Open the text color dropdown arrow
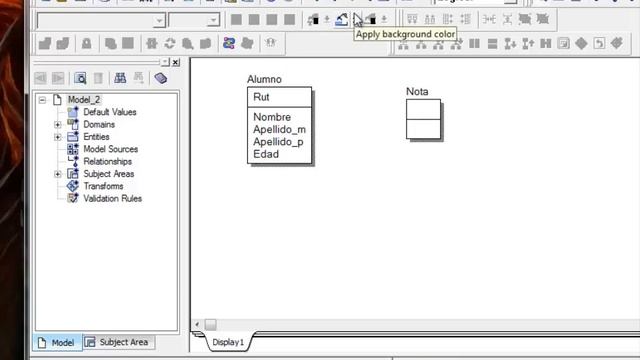Screen dimensions: 640x360 point(327,19)
